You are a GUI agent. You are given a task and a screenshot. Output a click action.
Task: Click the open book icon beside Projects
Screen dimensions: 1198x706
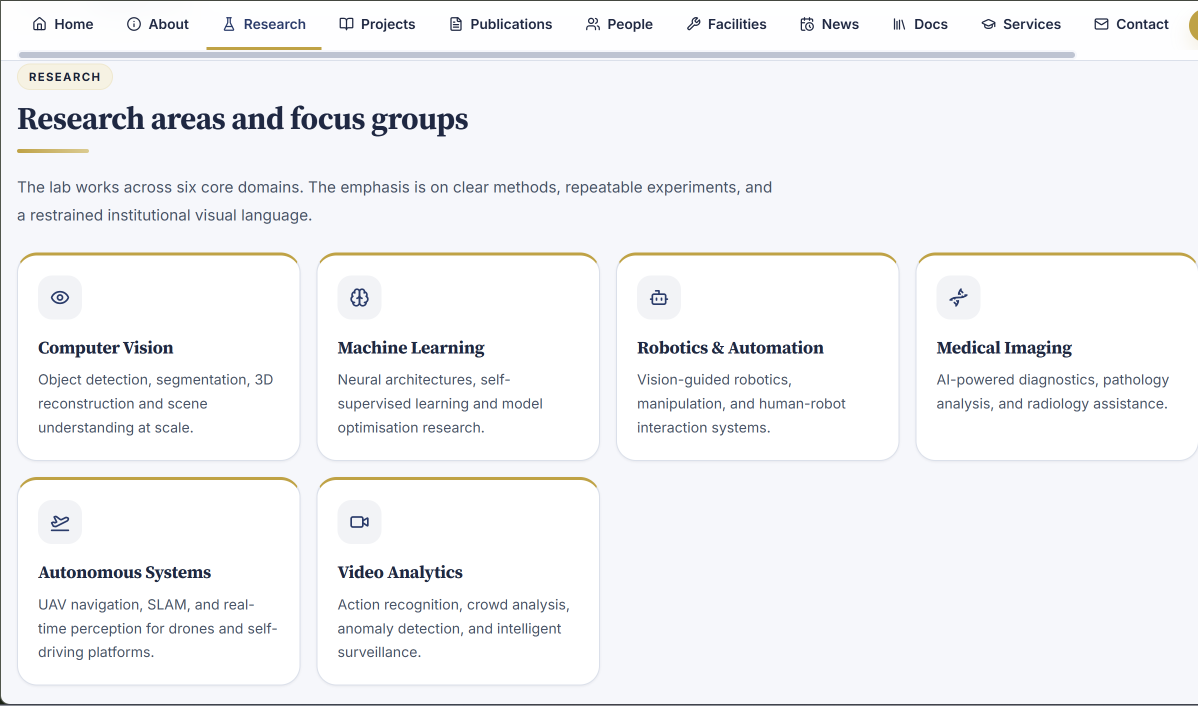coord(346,24)
